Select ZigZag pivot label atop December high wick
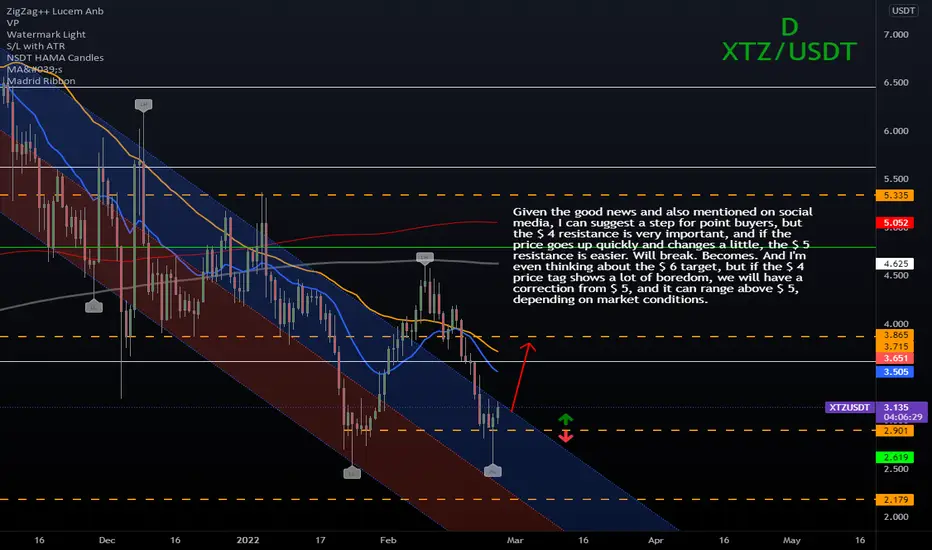This screenshot has height=550, width=932. 143,105
